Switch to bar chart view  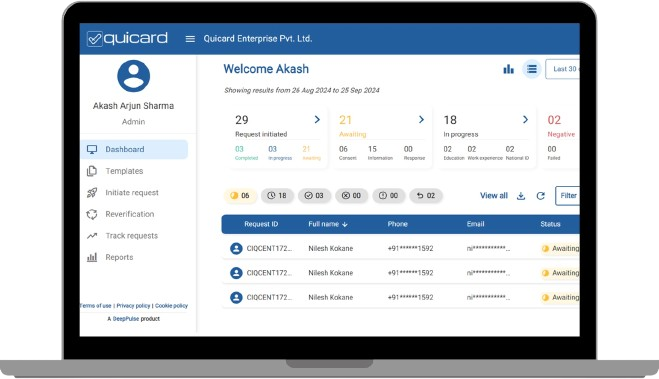click(509, 69)
